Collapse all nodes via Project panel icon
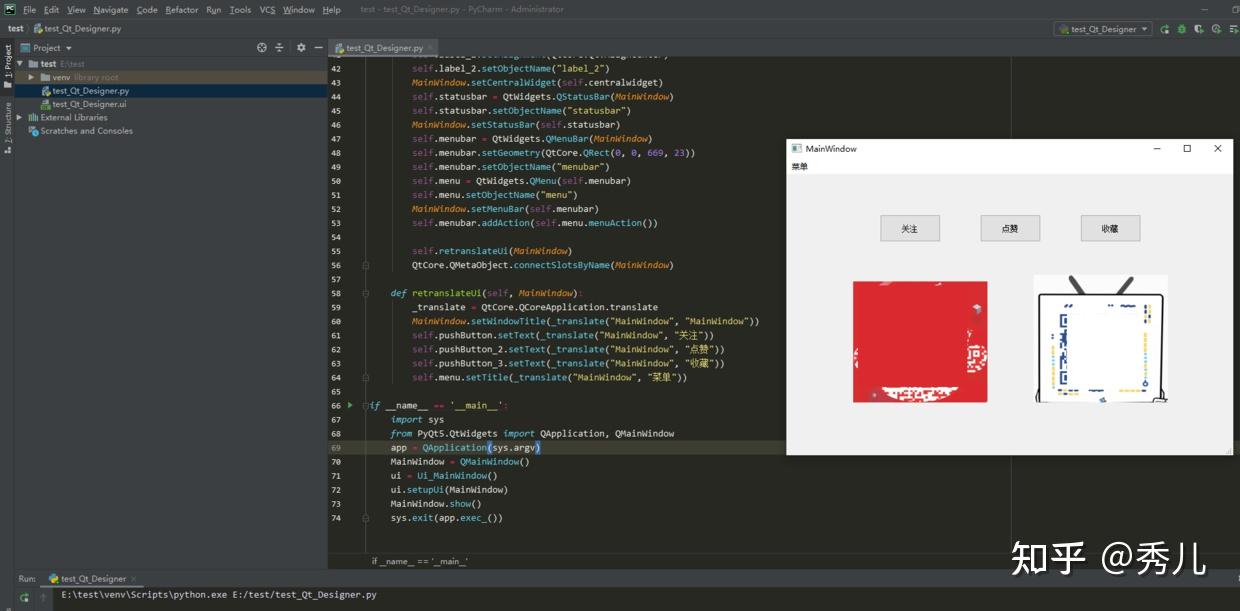1240x611 pixels. (279, 47)
